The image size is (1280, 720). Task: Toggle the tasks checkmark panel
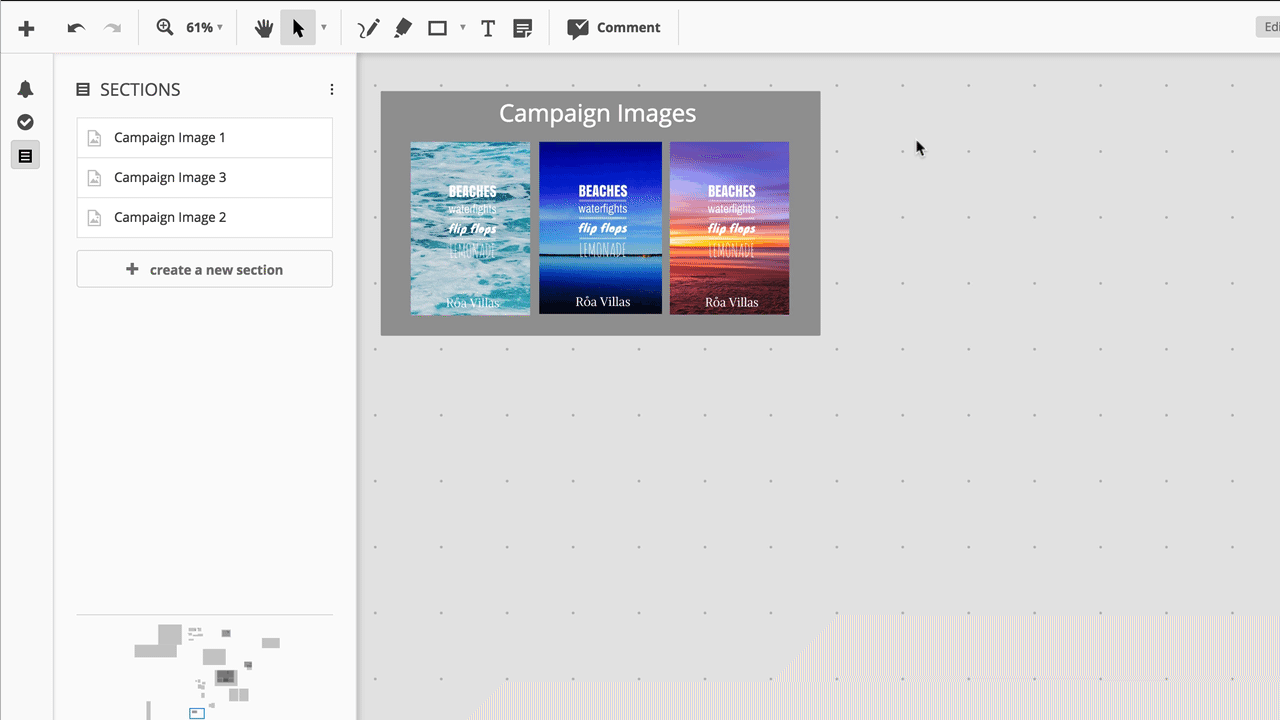25,121
